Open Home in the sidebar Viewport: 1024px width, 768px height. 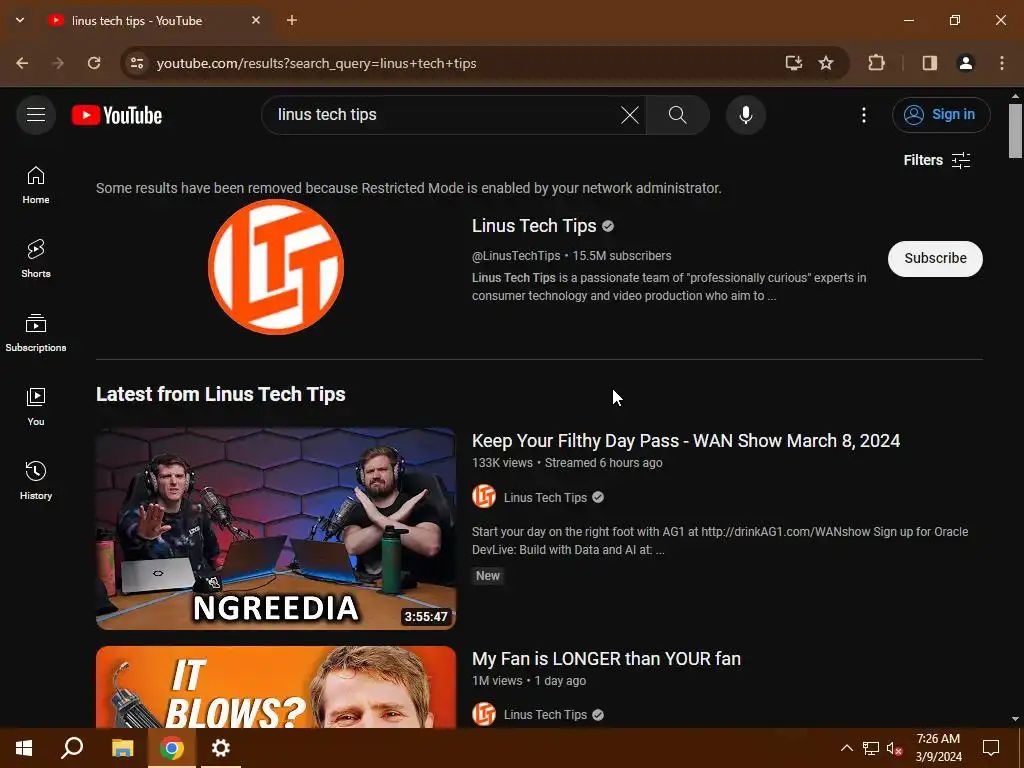point(36,185)
